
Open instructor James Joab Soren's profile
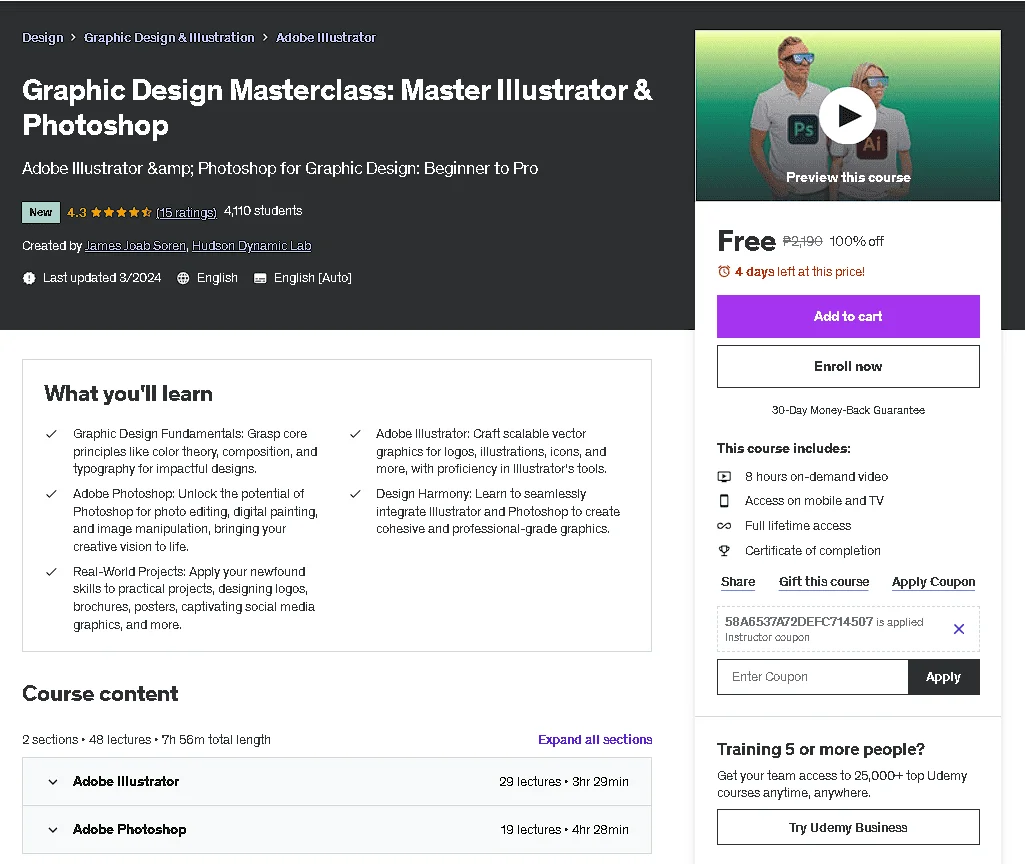point(135,246)
